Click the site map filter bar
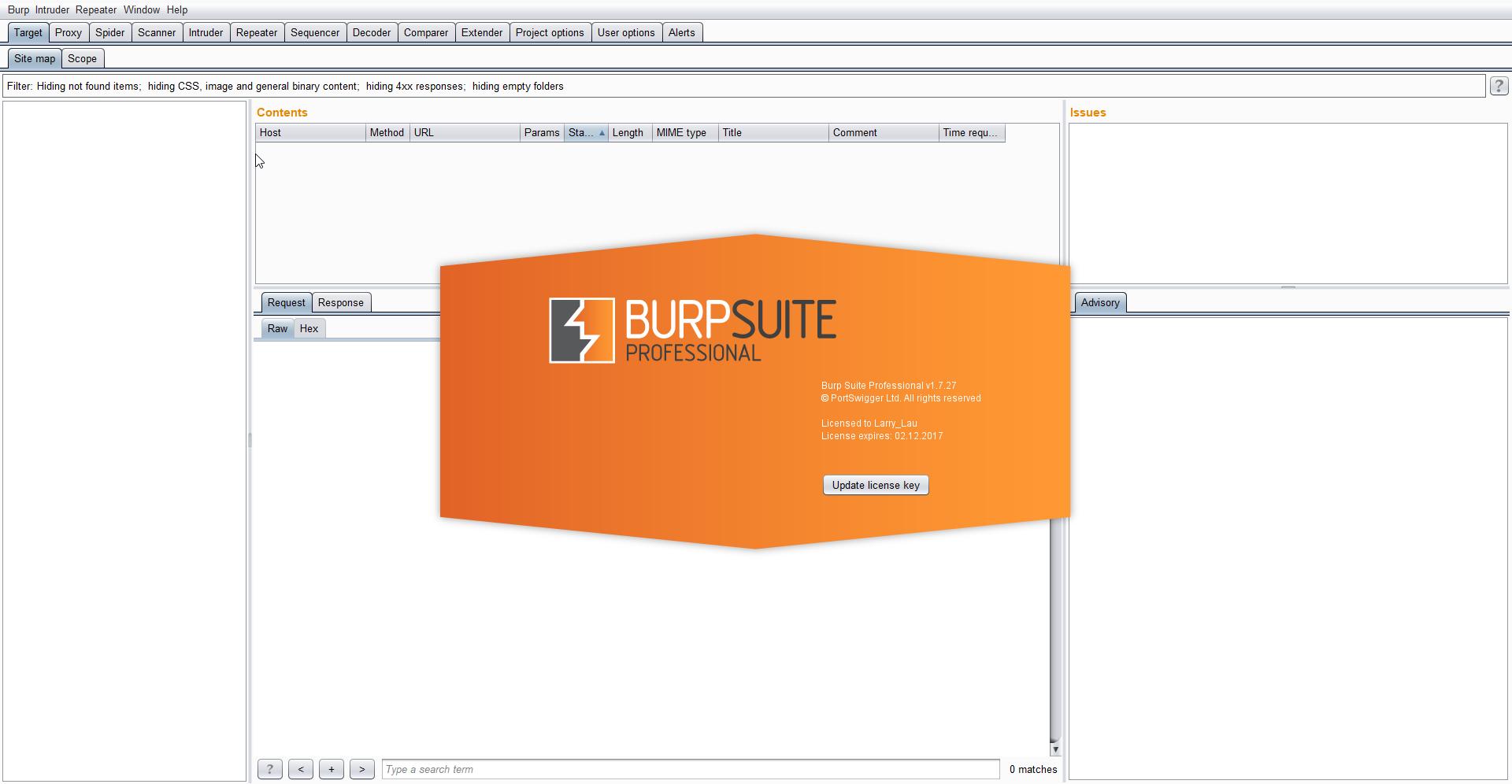Screen dimensions: 1512x784 [x=744, y=87]
